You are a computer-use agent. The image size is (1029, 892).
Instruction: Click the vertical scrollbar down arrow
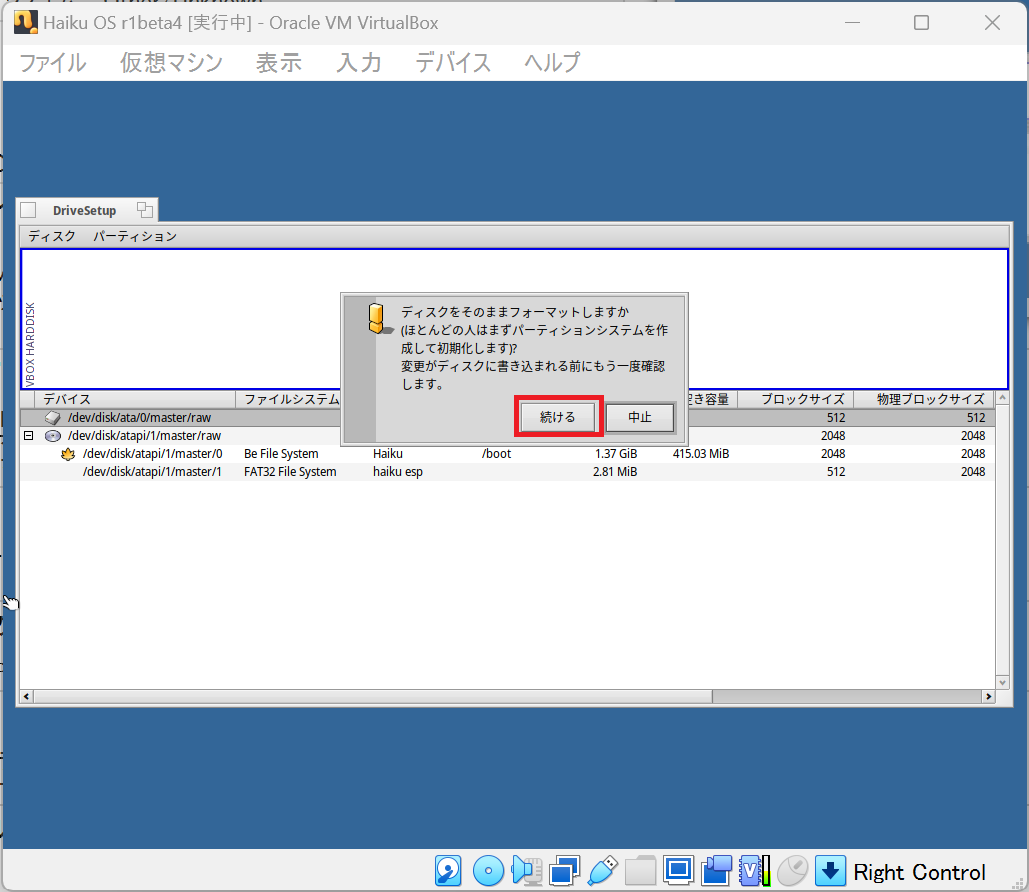point(1002,683)
